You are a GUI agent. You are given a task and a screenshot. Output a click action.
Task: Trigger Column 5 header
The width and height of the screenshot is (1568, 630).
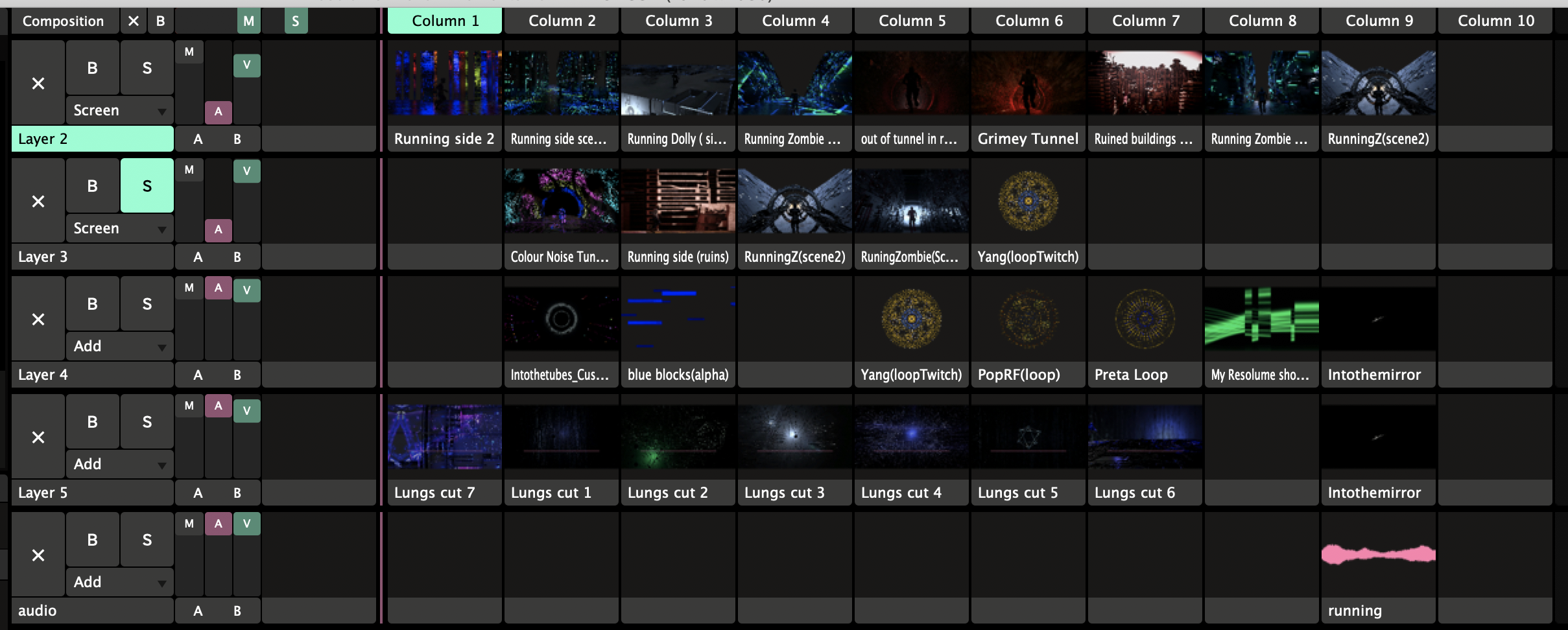(912, 21)
